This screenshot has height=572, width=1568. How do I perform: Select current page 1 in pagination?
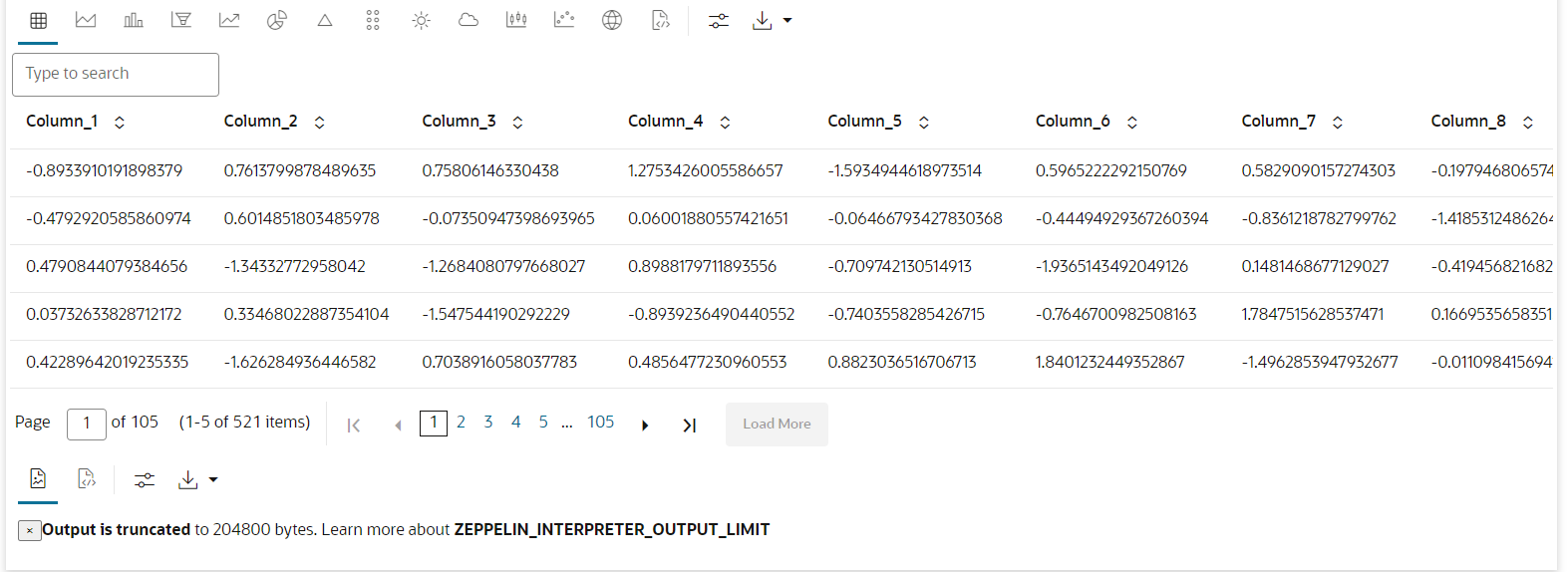pyautogui.click(x=434, y=423)
